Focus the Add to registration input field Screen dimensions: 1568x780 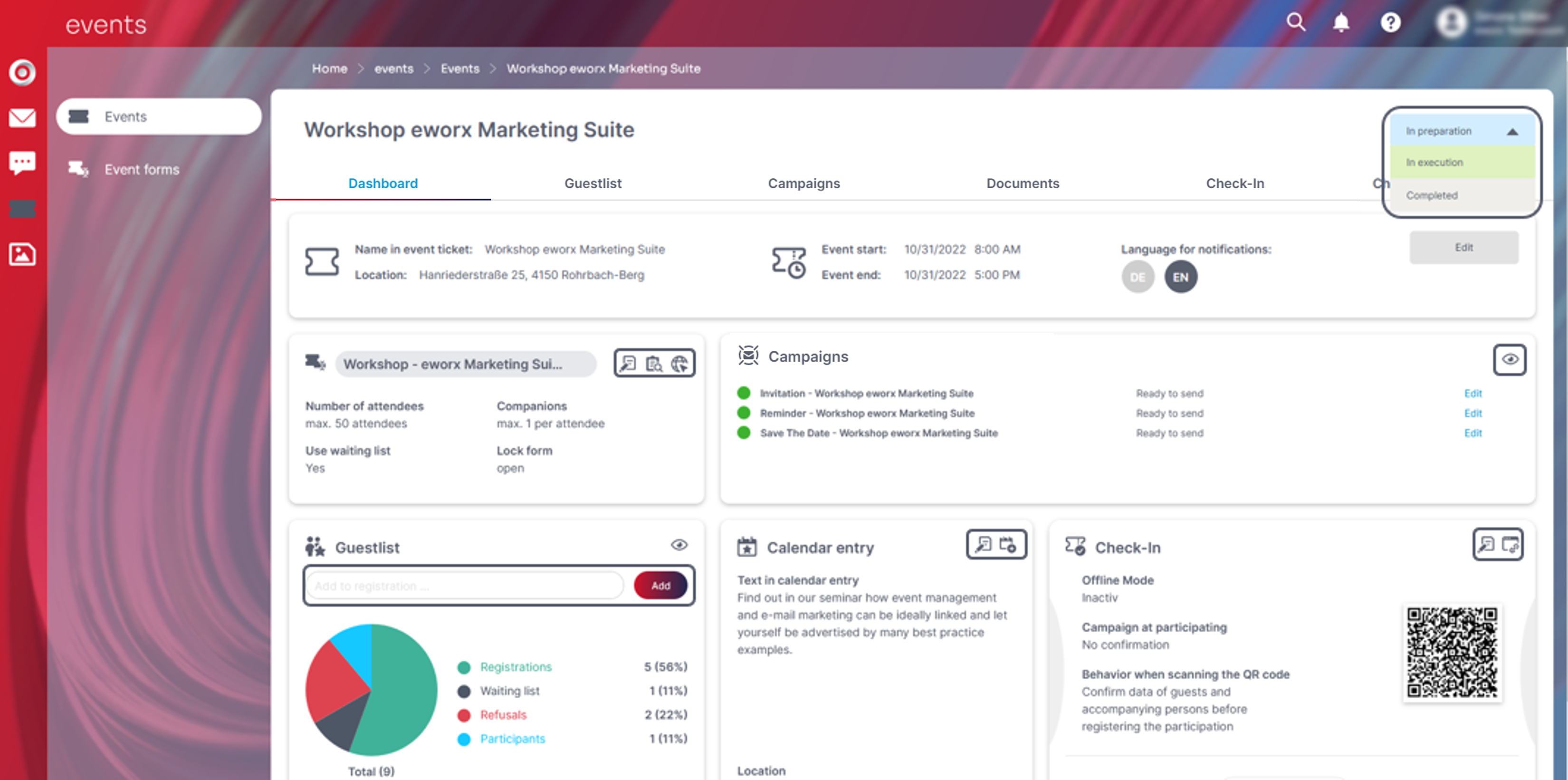click(465, 586)
